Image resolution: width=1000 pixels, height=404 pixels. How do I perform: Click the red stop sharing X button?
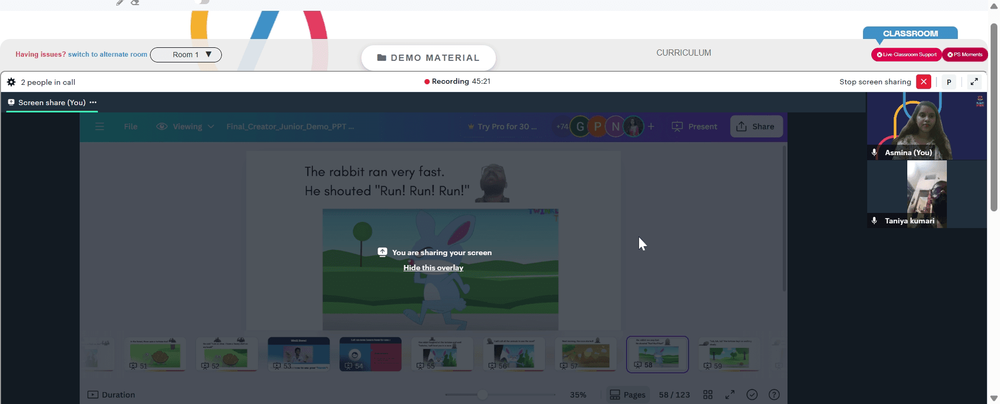(923, 82)
